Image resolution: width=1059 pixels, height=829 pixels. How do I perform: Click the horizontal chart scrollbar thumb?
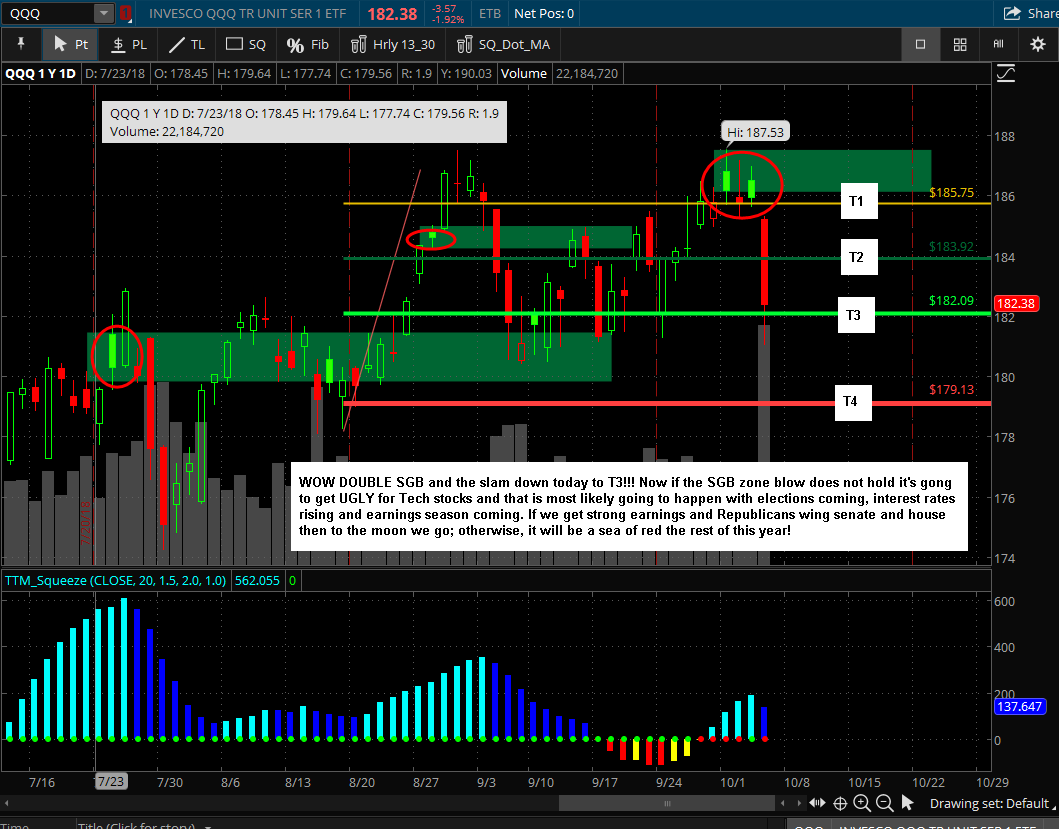[x=667, y=803]
